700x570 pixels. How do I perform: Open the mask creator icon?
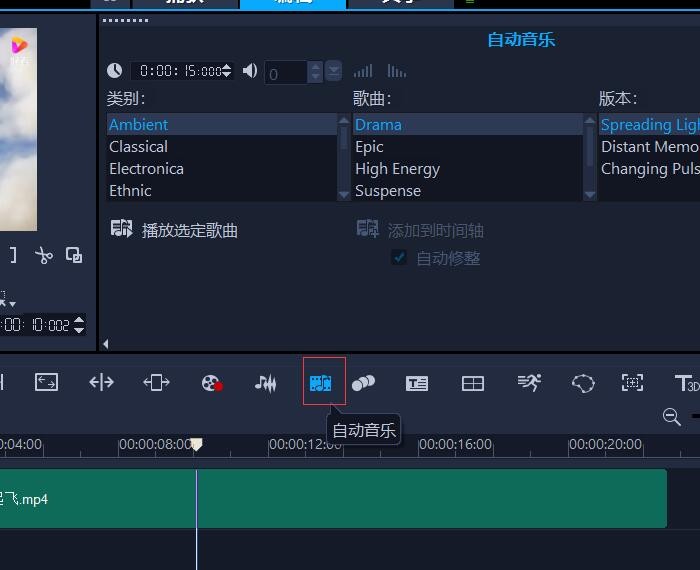click(x=583, y=383)
